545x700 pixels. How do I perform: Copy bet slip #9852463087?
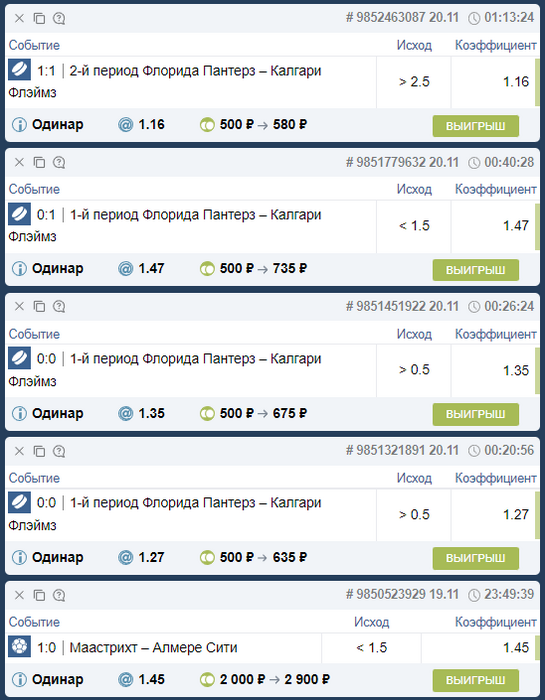click(39, 18)
